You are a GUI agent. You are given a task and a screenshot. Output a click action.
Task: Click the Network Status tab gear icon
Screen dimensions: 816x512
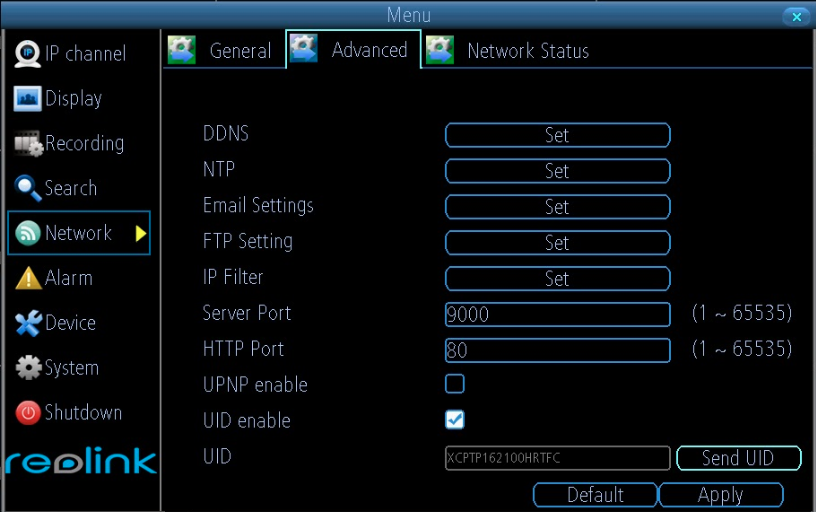(x=440, y=50)
